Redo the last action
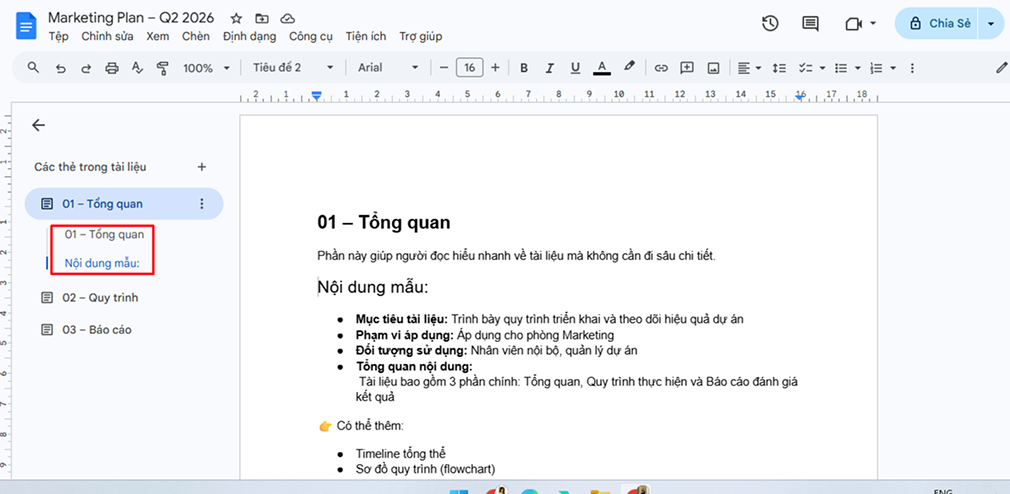 click(x=86, y=68)
